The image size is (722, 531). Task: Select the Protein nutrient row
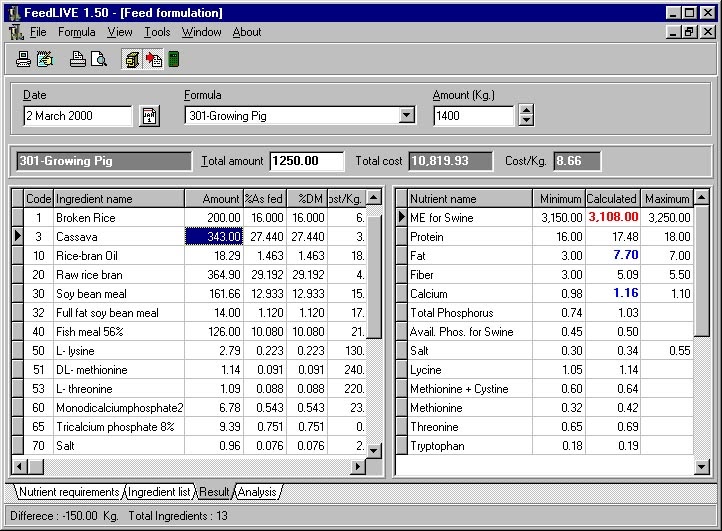tap(544, 237)
